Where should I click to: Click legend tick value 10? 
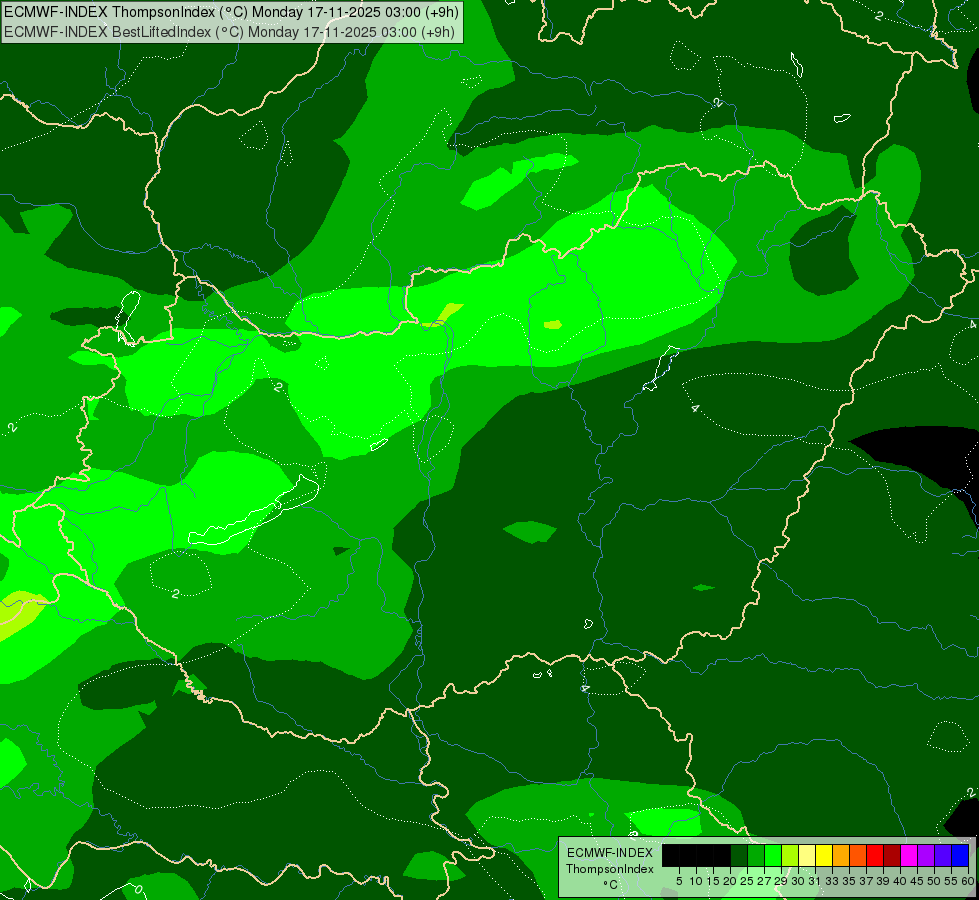pos(696,881)
